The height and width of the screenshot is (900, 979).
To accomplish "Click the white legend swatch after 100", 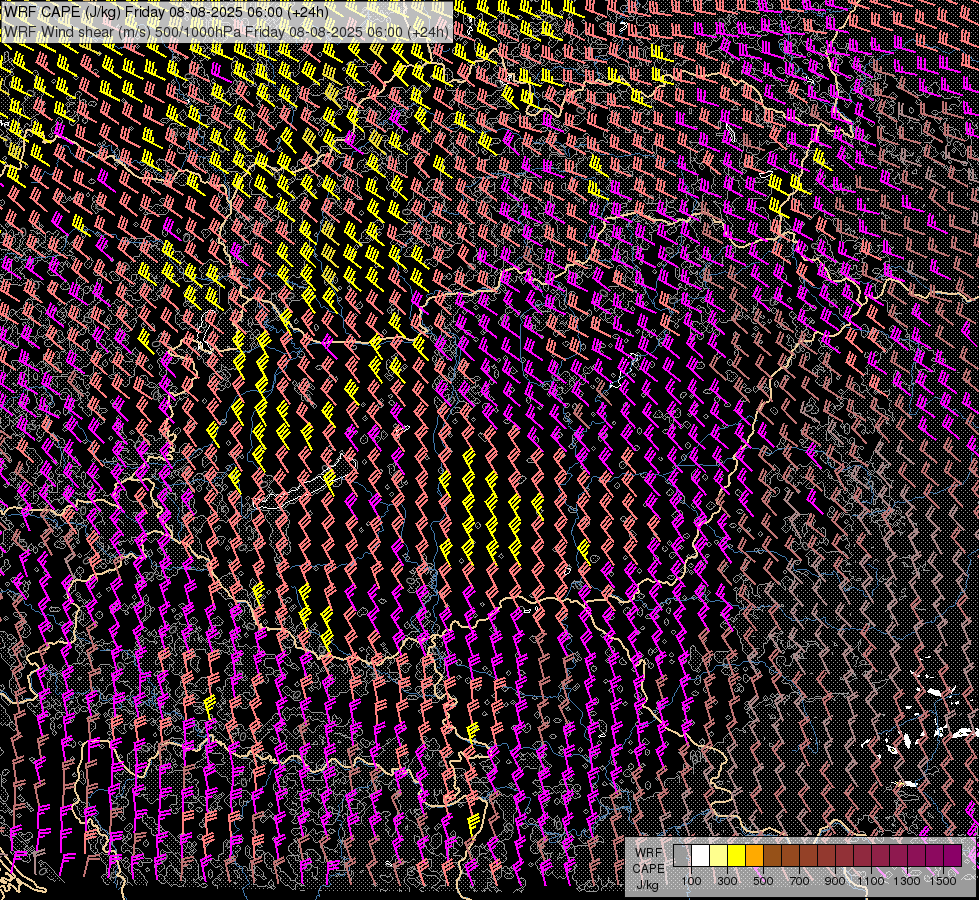I will click(x=701, y=855).
